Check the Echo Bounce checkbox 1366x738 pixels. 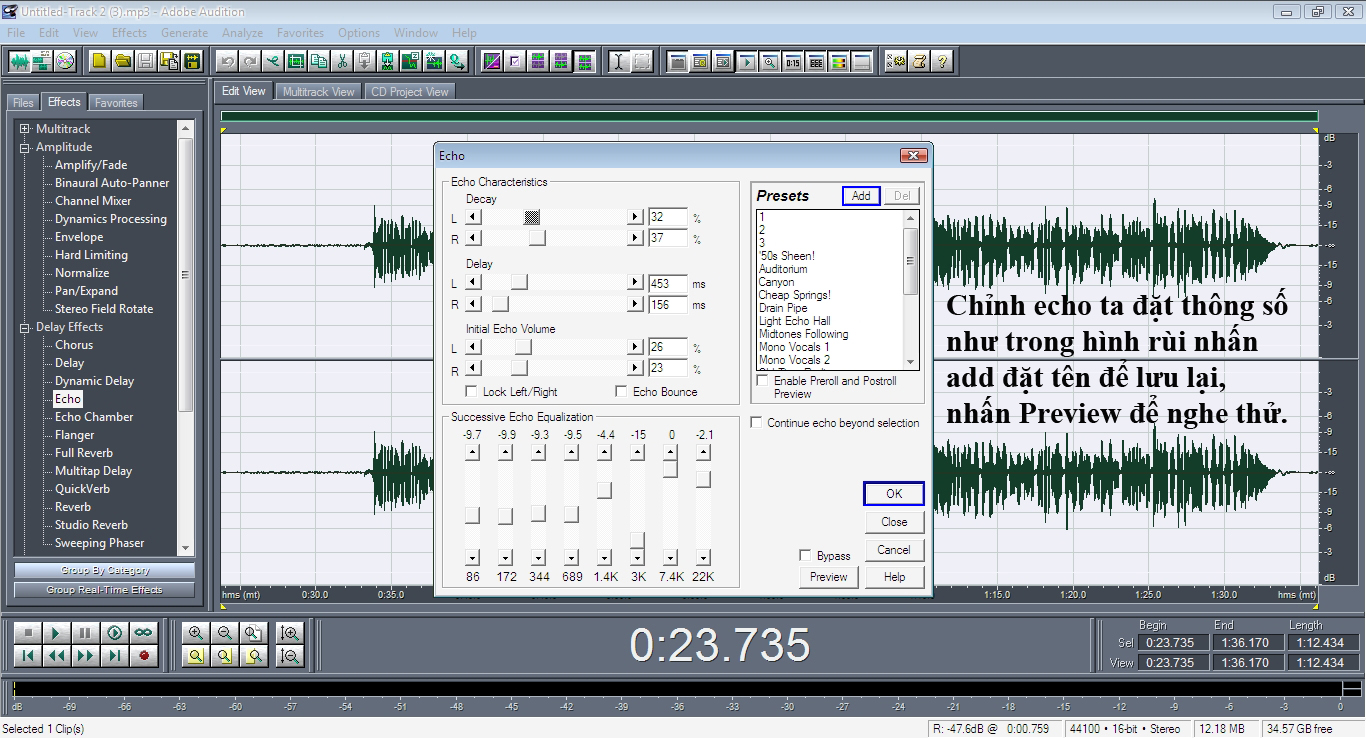[621, 392]
